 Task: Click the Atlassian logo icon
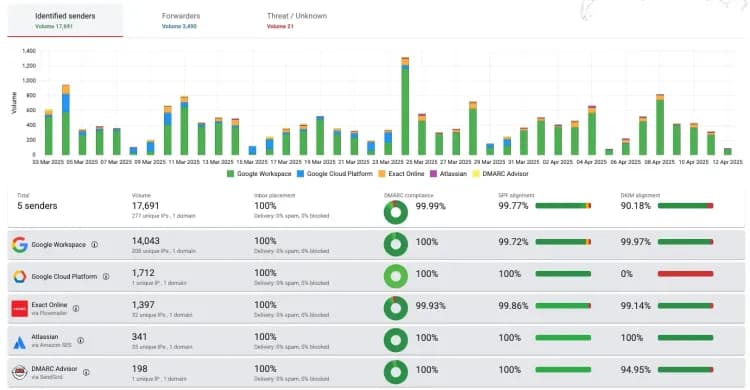[x=20, y=342]
